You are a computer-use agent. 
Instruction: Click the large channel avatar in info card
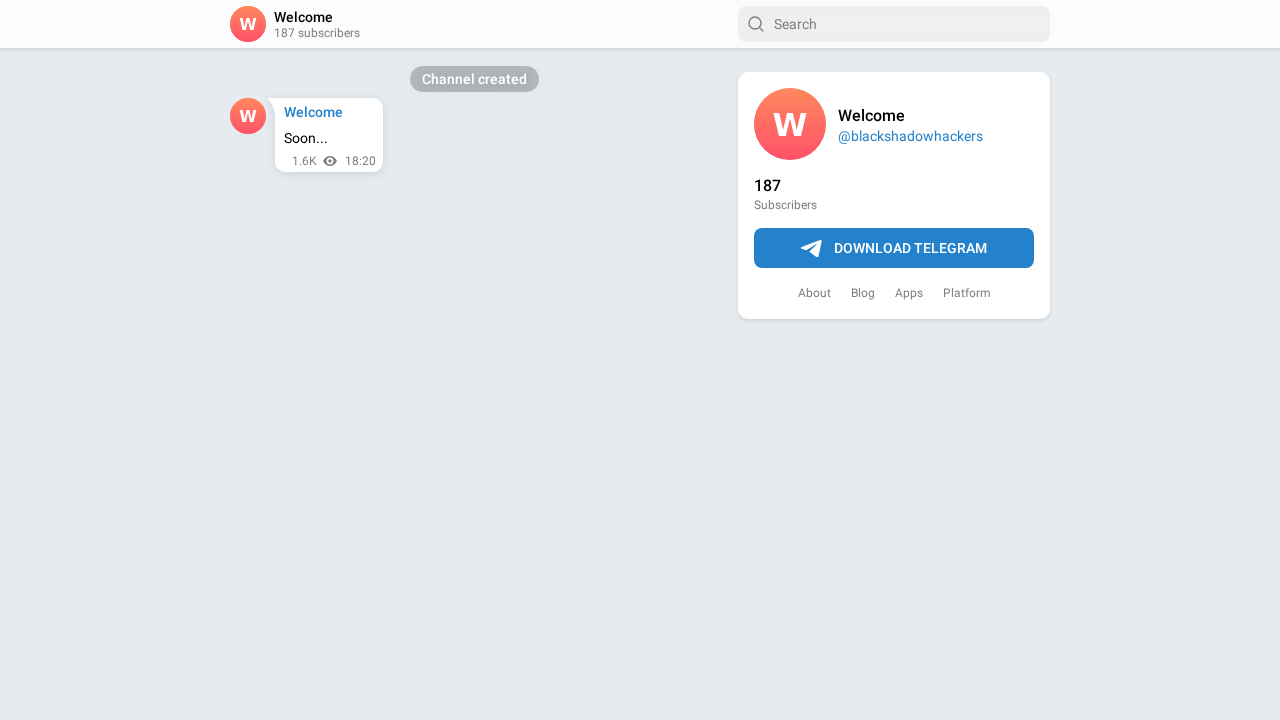pos(790,124)
